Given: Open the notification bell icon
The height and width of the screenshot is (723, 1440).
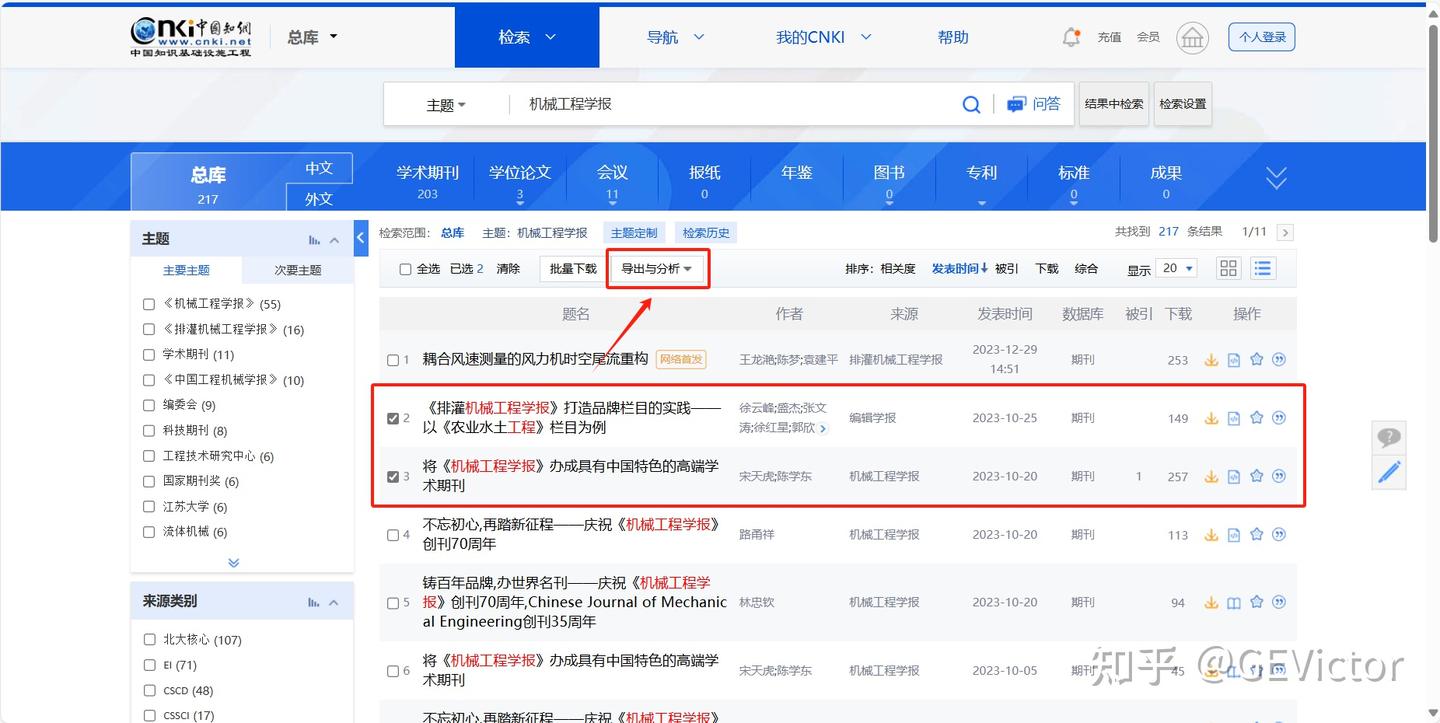Looking at the screenshot, I should click(1071, 37).
